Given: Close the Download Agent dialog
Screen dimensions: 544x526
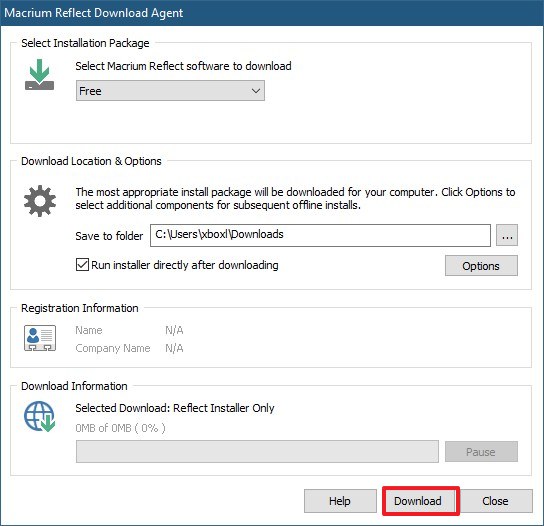Looking at the screenshot, I should 496,501.
